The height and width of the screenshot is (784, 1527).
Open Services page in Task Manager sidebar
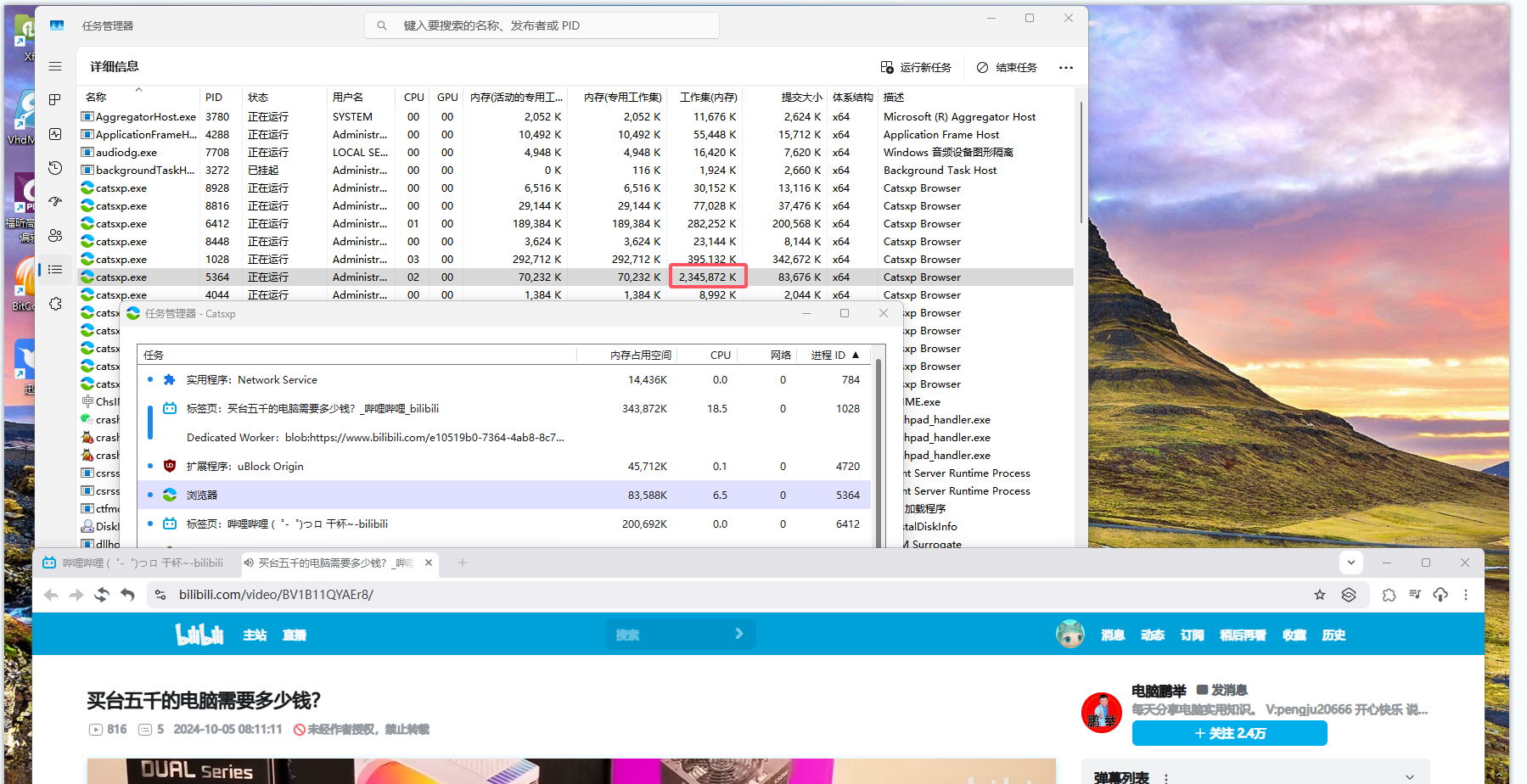55,304
